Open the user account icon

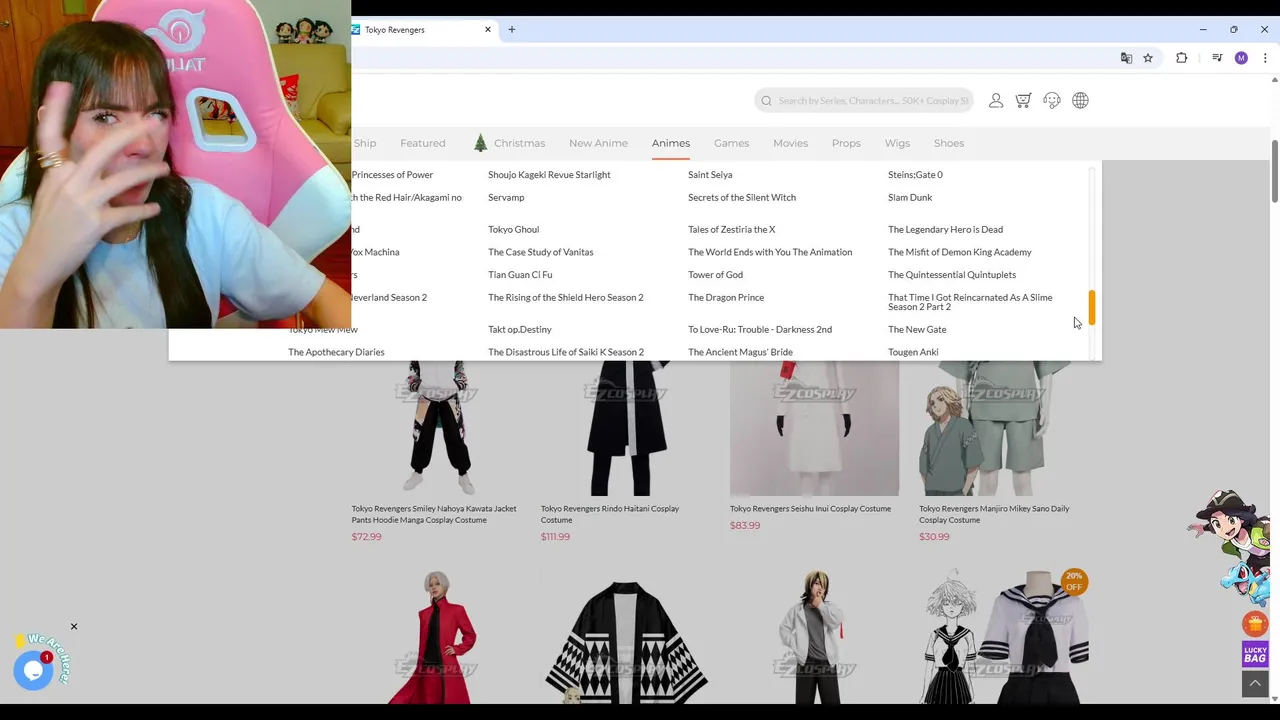click(x=996, y=100)
